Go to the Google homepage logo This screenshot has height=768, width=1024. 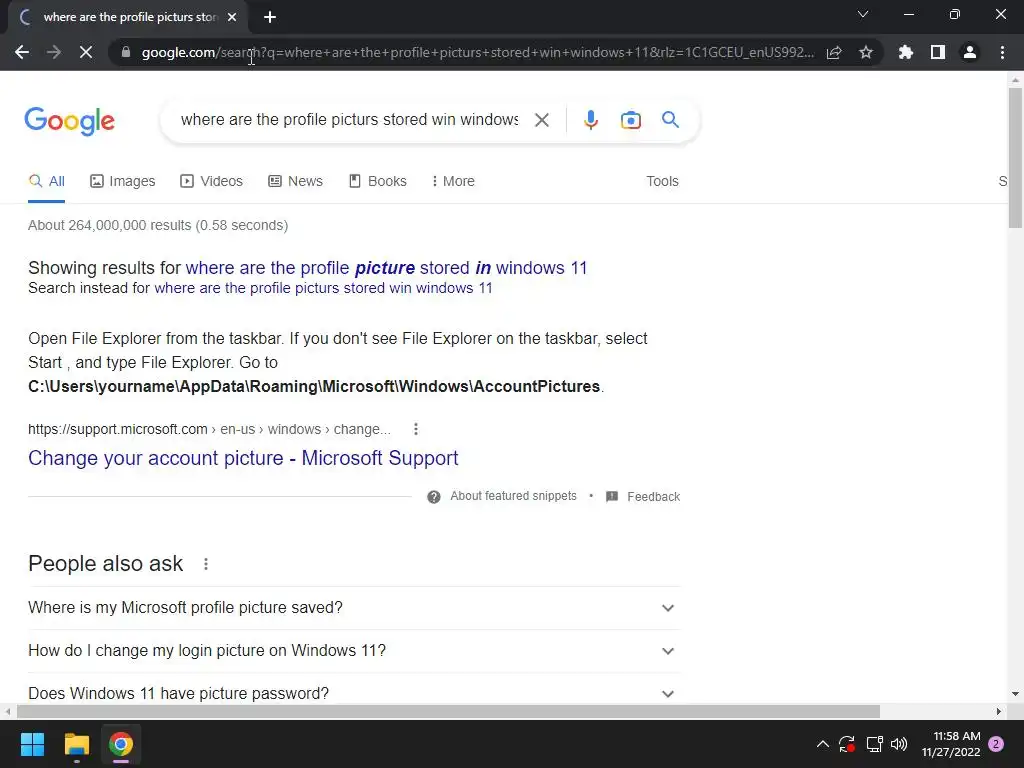tap(69, 121)
